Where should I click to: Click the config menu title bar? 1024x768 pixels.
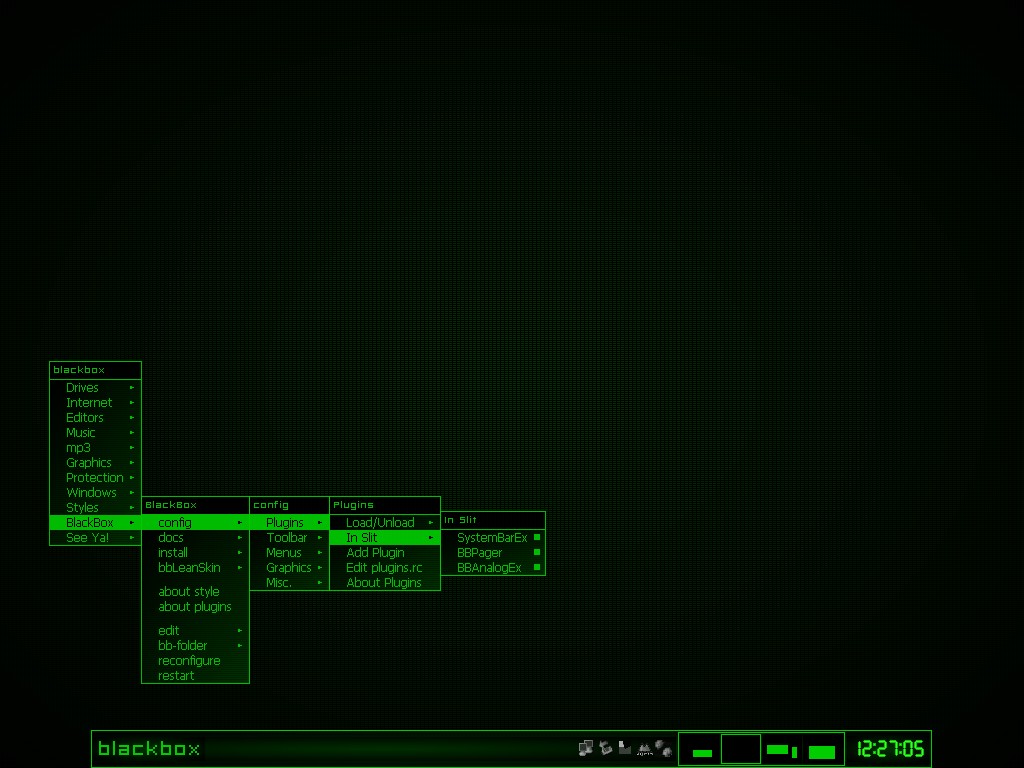289,505
